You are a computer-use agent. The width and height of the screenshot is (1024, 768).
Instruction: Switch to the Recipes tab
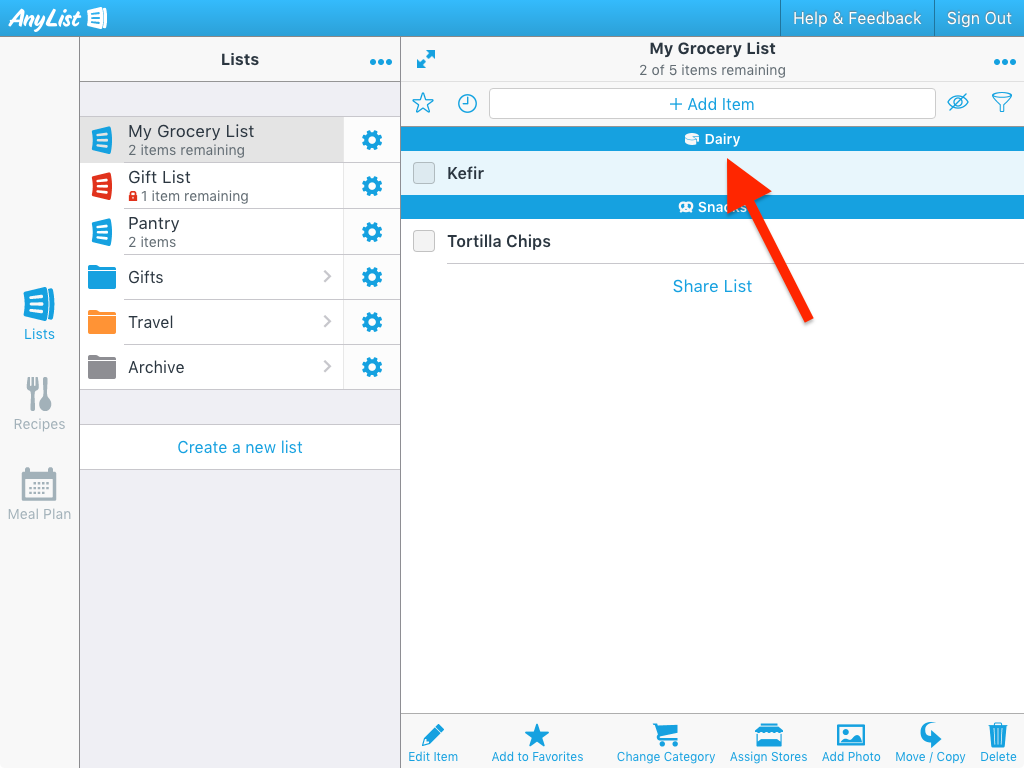click(39, 404)
